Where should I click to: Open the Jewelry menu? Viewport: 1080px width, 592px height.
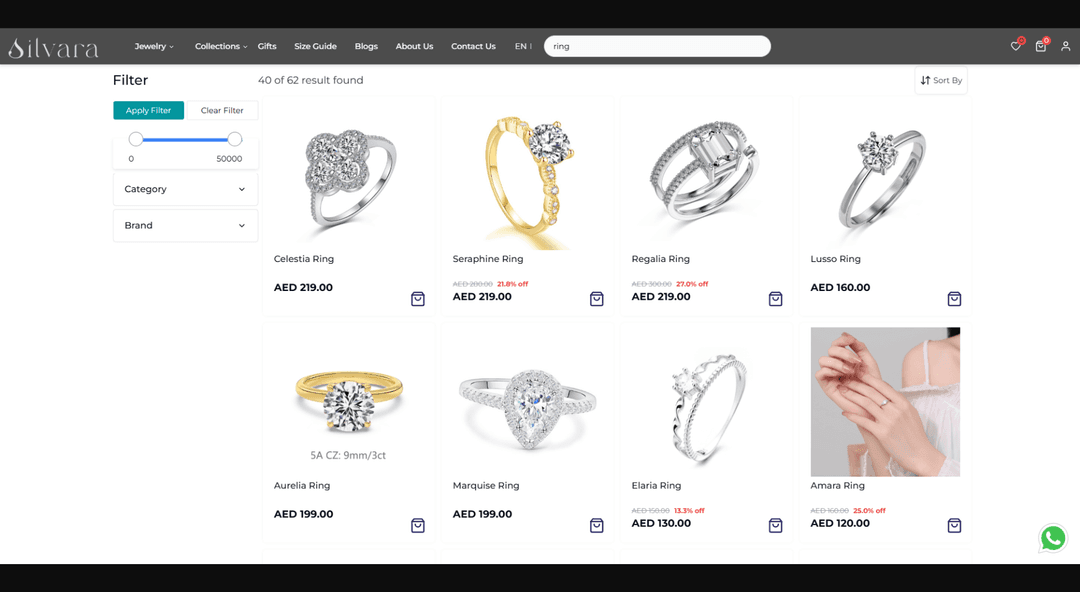point(154,46)
